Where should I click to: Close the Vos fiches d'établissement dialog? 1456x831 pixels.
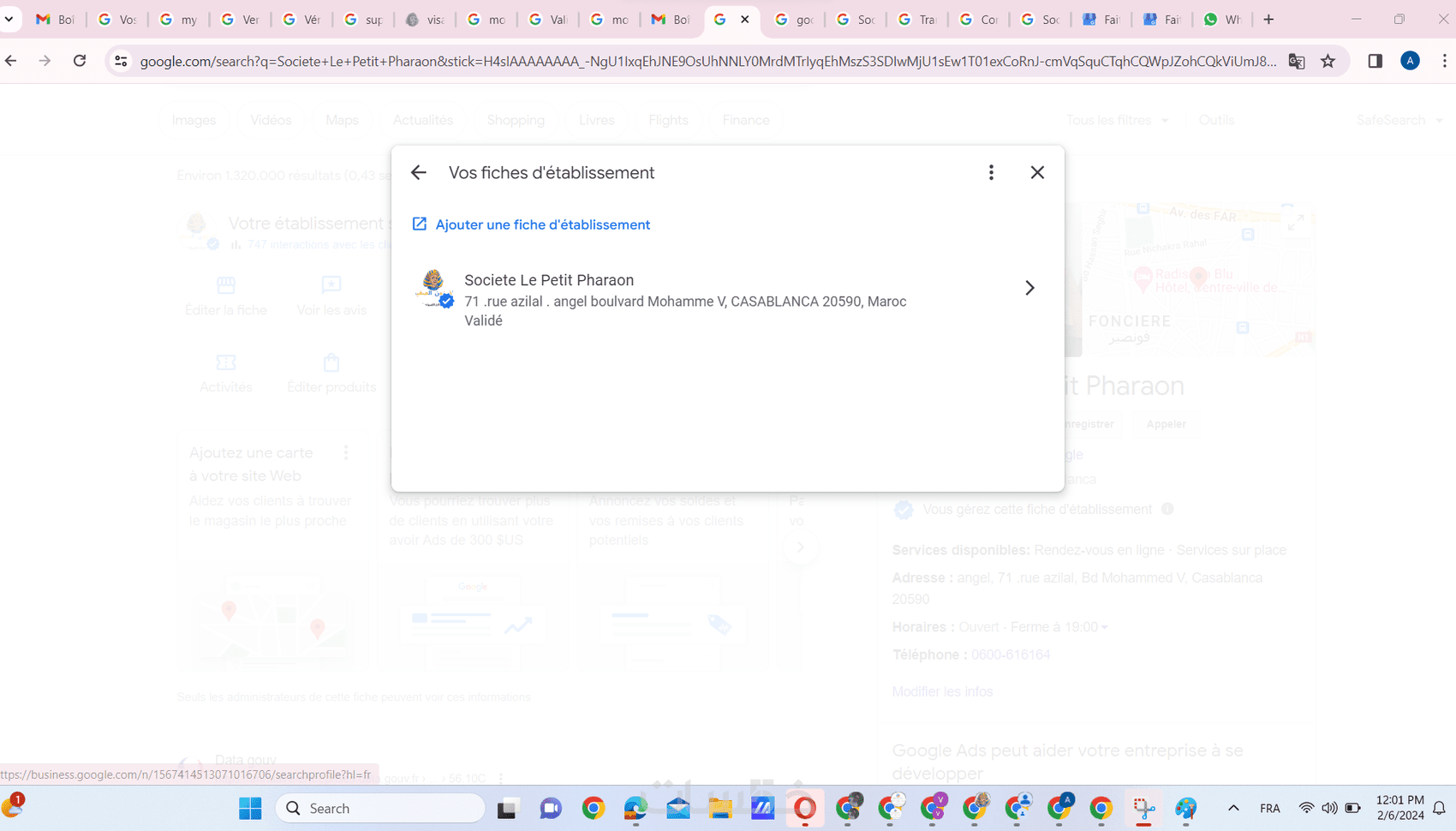pos(1037,173)
